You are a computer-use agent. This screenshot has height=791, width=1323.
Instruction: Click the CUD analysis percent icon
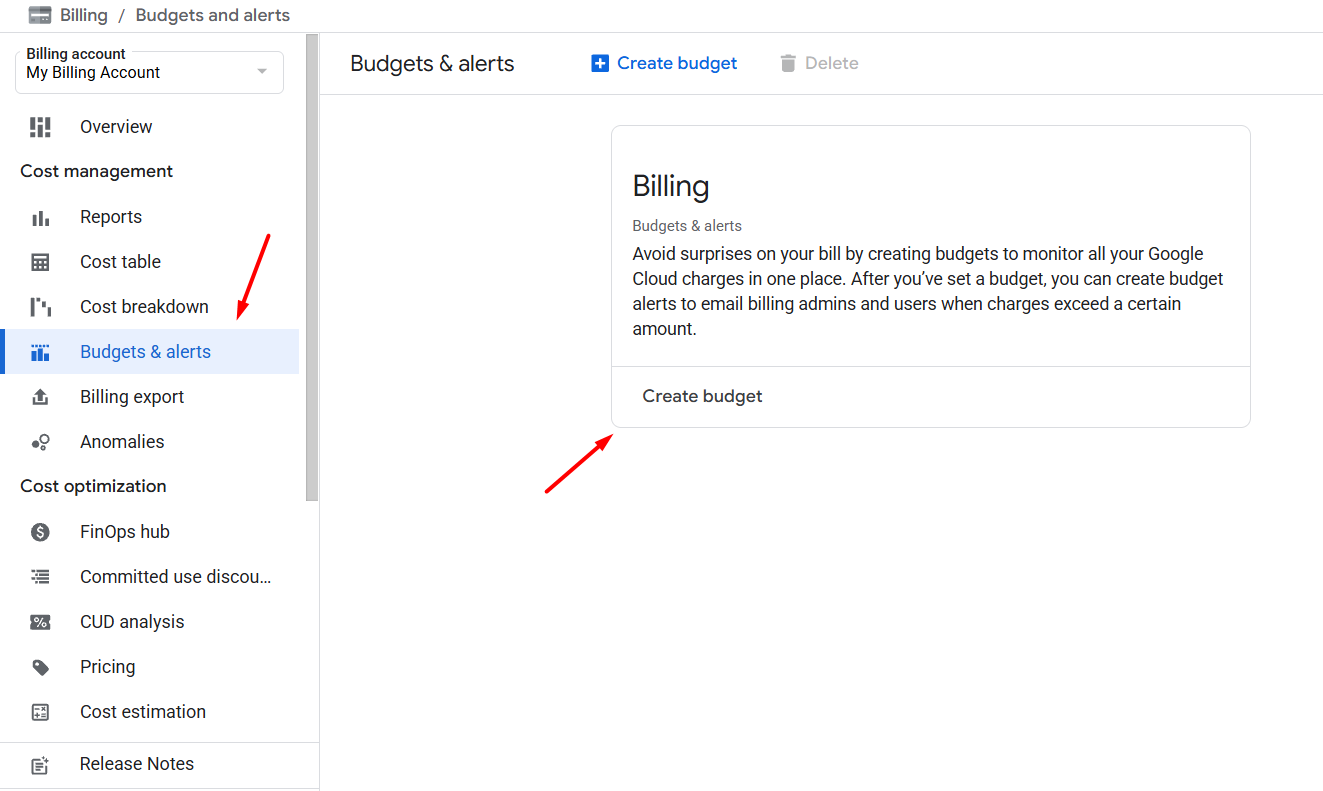[x=39, y=621]
